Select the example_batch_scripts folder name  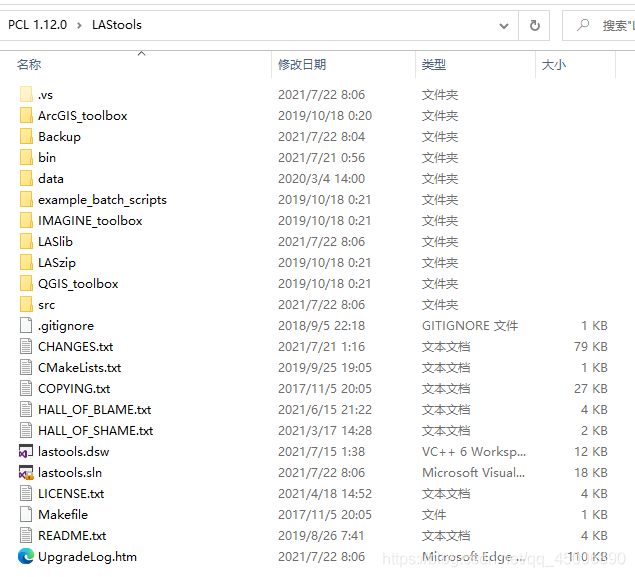coord(102,200)
